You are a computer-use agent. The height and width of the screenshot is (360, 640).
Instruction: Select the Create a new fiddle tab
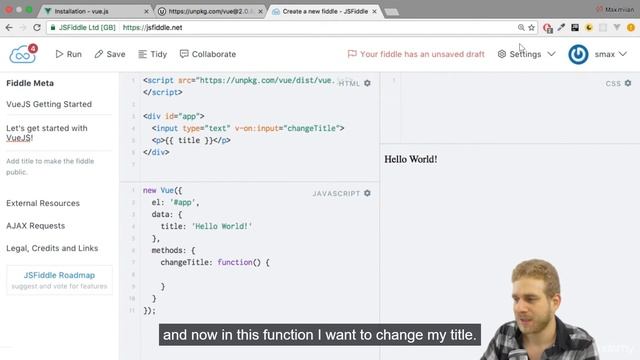point(324,11)
